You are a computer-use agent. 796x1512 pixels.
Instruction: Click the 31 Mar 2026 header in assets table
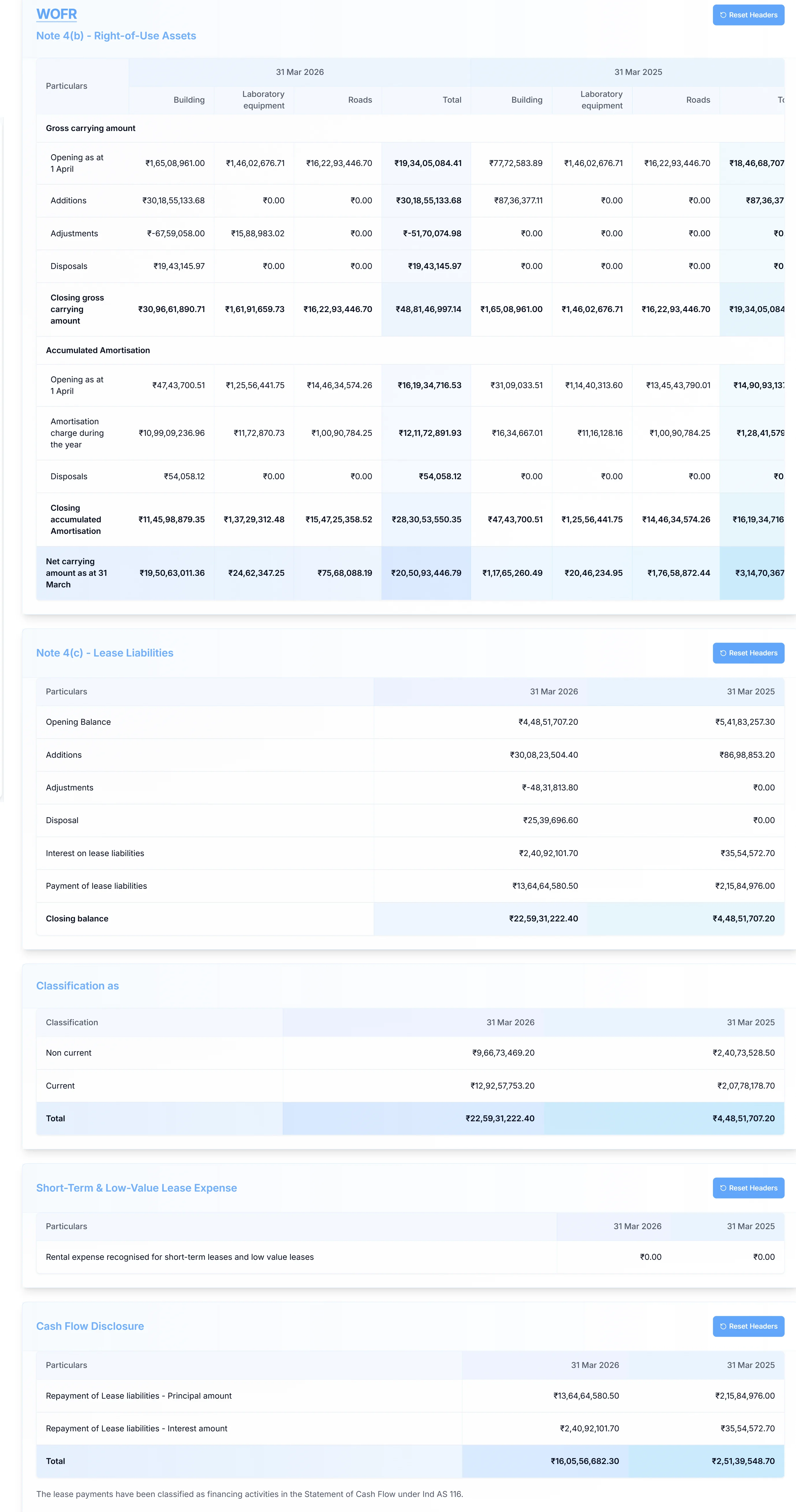[x=300, y=72]
